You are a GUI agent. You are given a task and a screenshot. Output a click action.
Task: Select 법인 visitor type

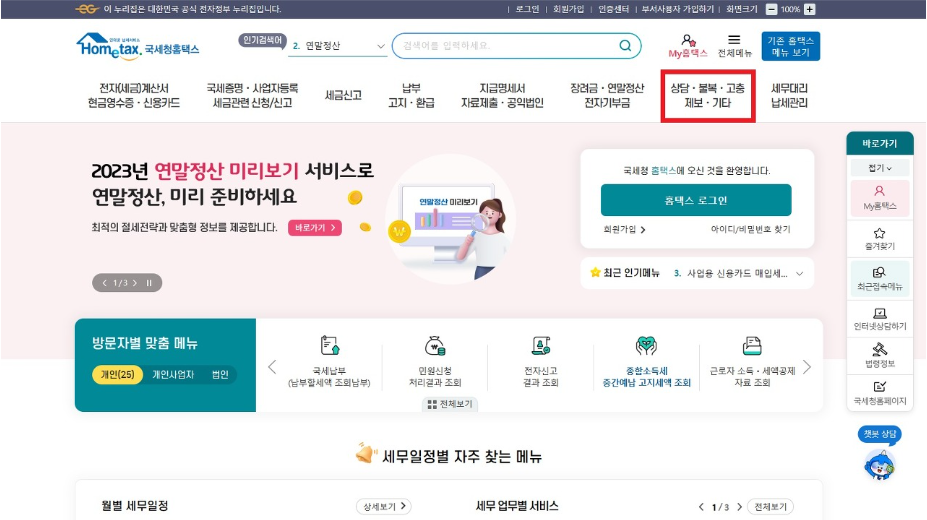220,375
